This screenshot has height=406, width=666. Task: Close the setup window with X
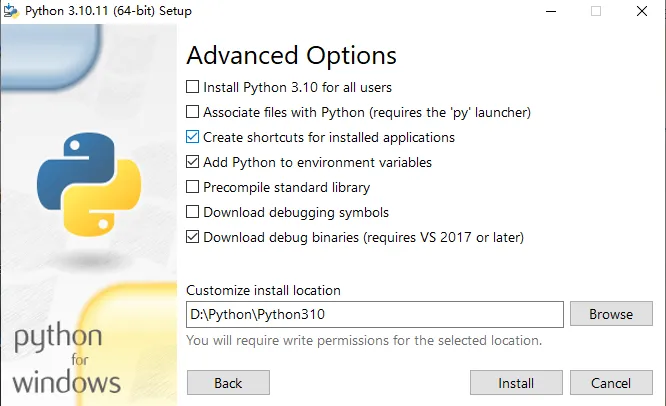click(642, 11)
